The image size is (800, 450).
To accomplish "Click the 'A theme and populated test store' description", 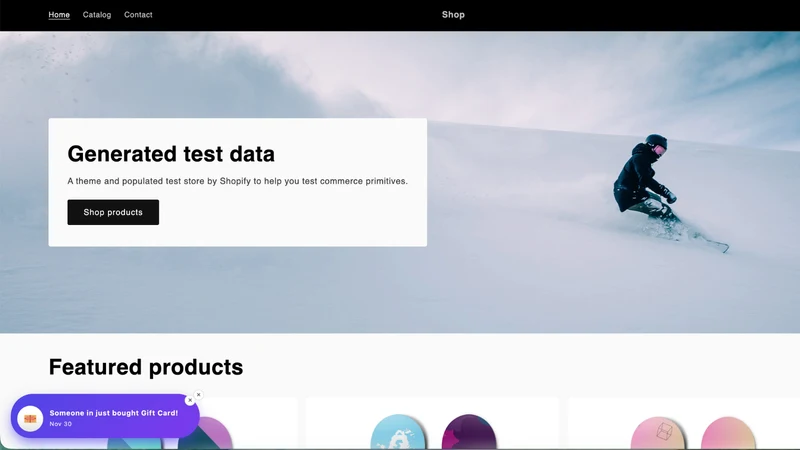I will (x=238, y=181).
